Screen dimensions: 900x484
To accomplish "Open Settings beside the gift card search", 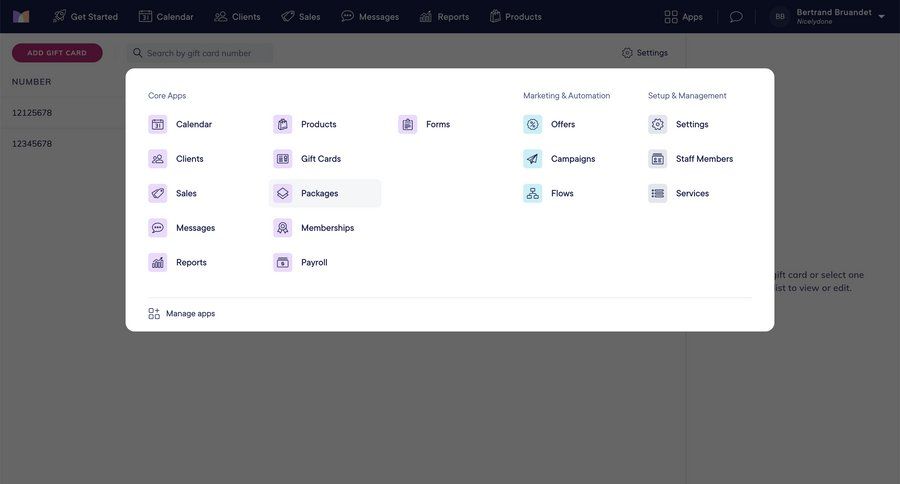I will [645, 53].
